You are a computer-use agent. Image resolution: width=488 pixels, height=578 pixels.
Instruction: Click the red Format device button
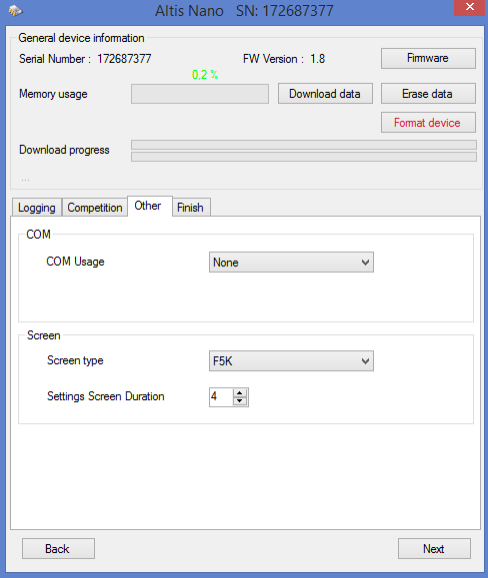[x=428, y=123]
